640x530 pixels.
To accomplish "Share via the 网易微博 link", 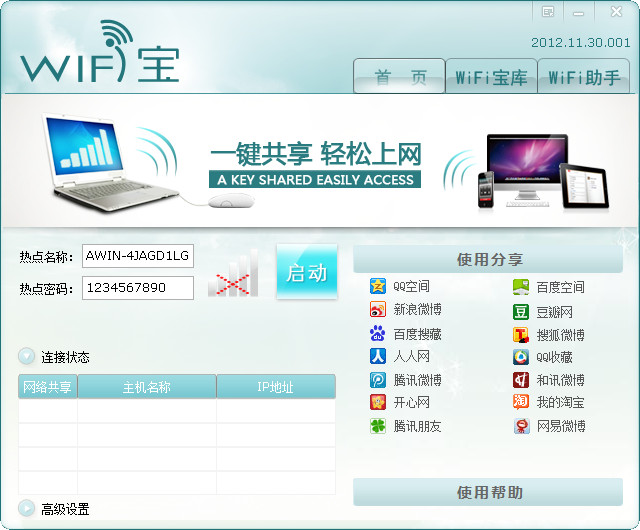I will (x=561, y=426).
